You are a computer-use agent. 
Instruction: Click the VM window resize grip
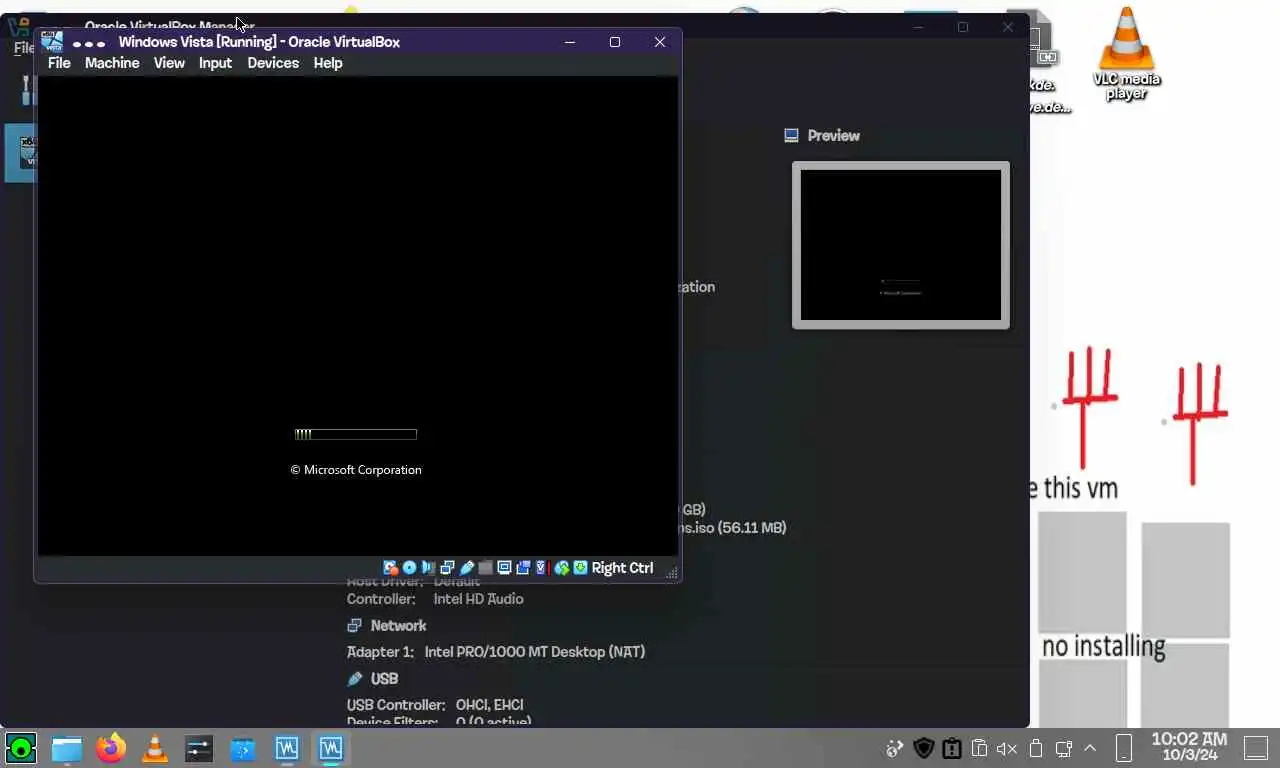(672, 572)
